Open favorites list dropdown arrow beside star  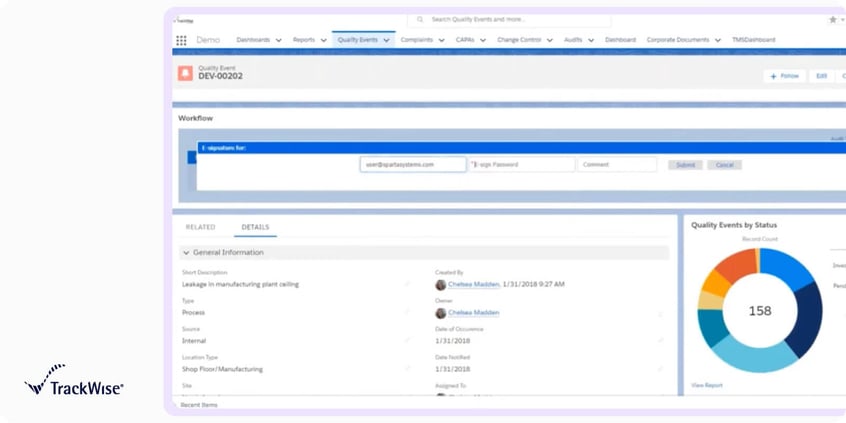click(843, 20)
